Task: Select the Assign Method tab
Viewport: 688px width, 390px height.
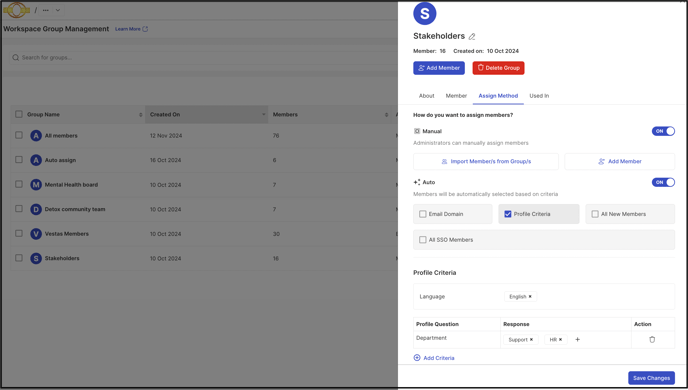Action: click(x=498, y=96)
